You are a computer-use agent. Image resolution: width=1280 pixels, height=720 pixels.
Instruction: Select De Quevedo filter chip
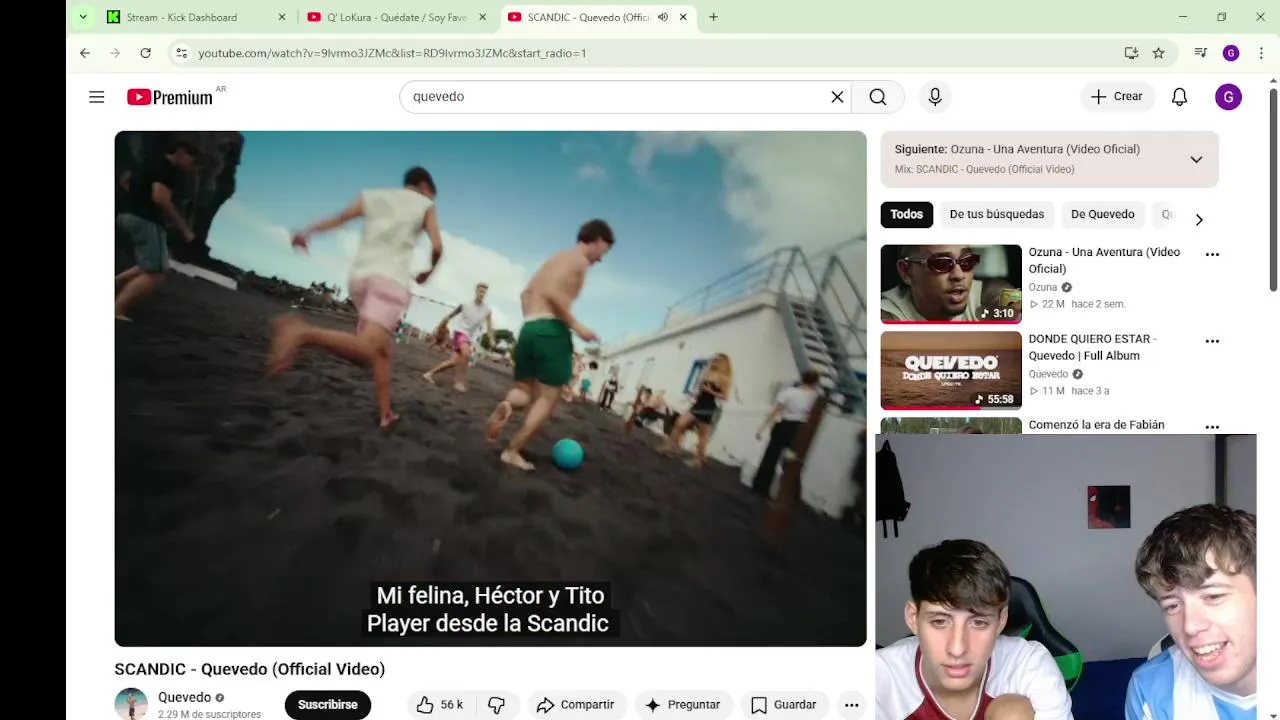1103,214
